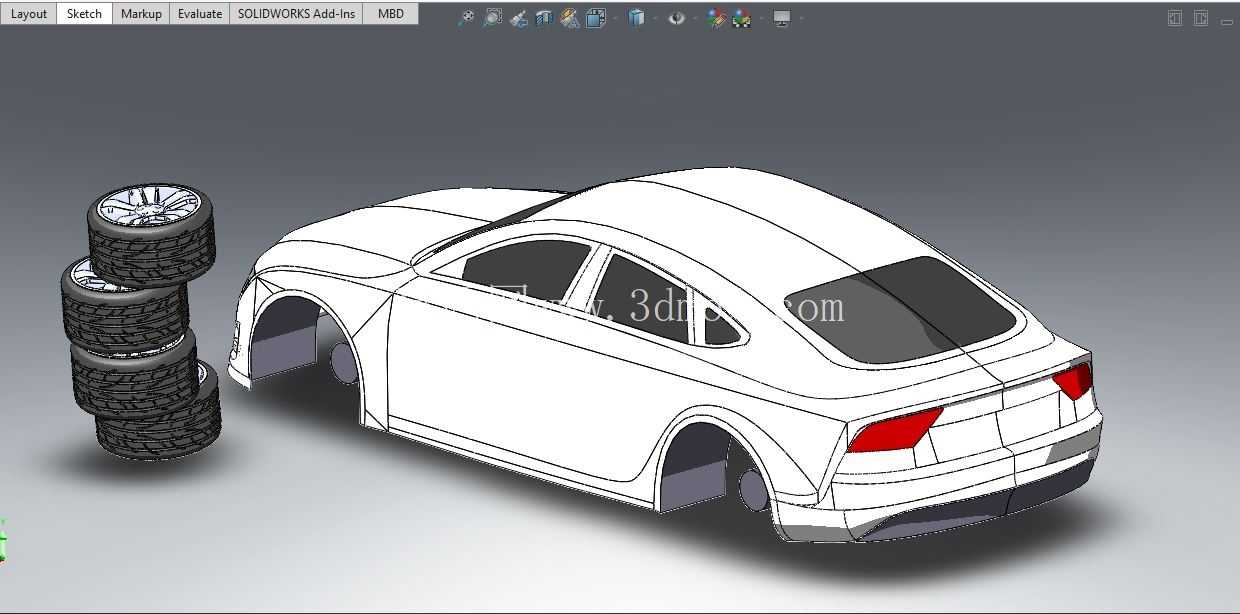Open the SOLIDWORKS Add-Ins tab
1240x614 pixels.
pos(296,14)
